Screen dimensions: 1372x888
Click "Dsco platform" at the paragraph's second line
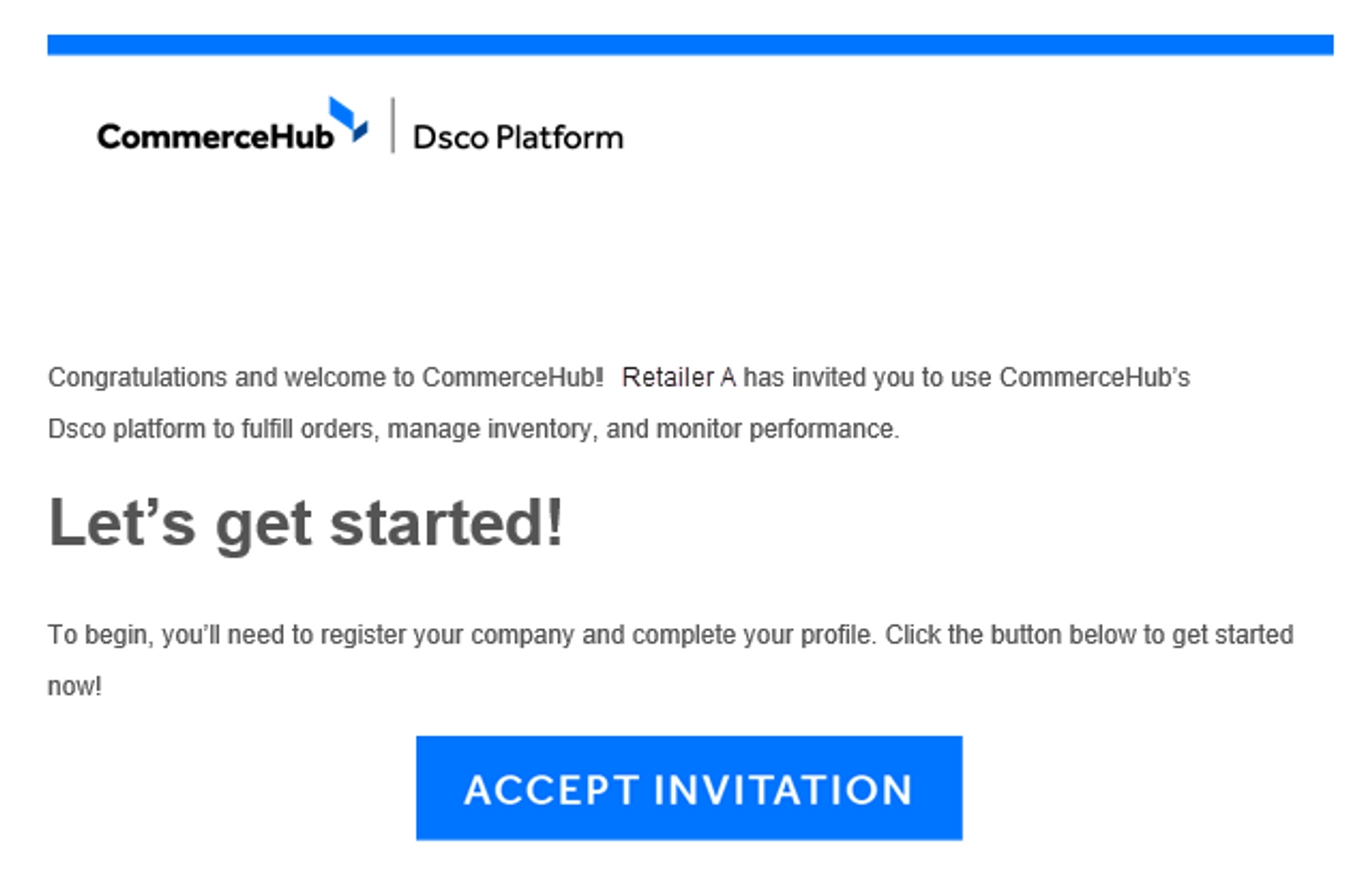[x=127, y=430]
